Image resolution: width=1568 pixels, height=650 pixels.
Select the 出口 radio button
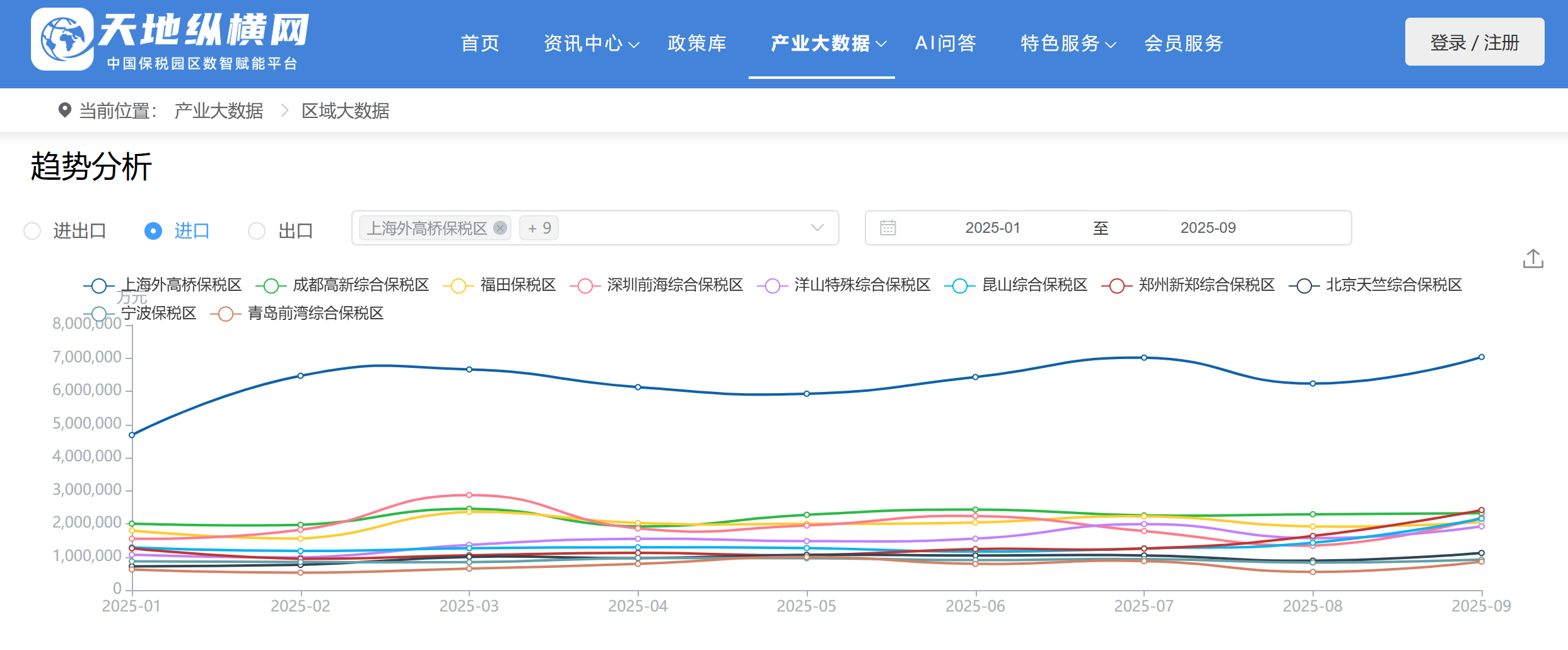click(x=257, y=231)
